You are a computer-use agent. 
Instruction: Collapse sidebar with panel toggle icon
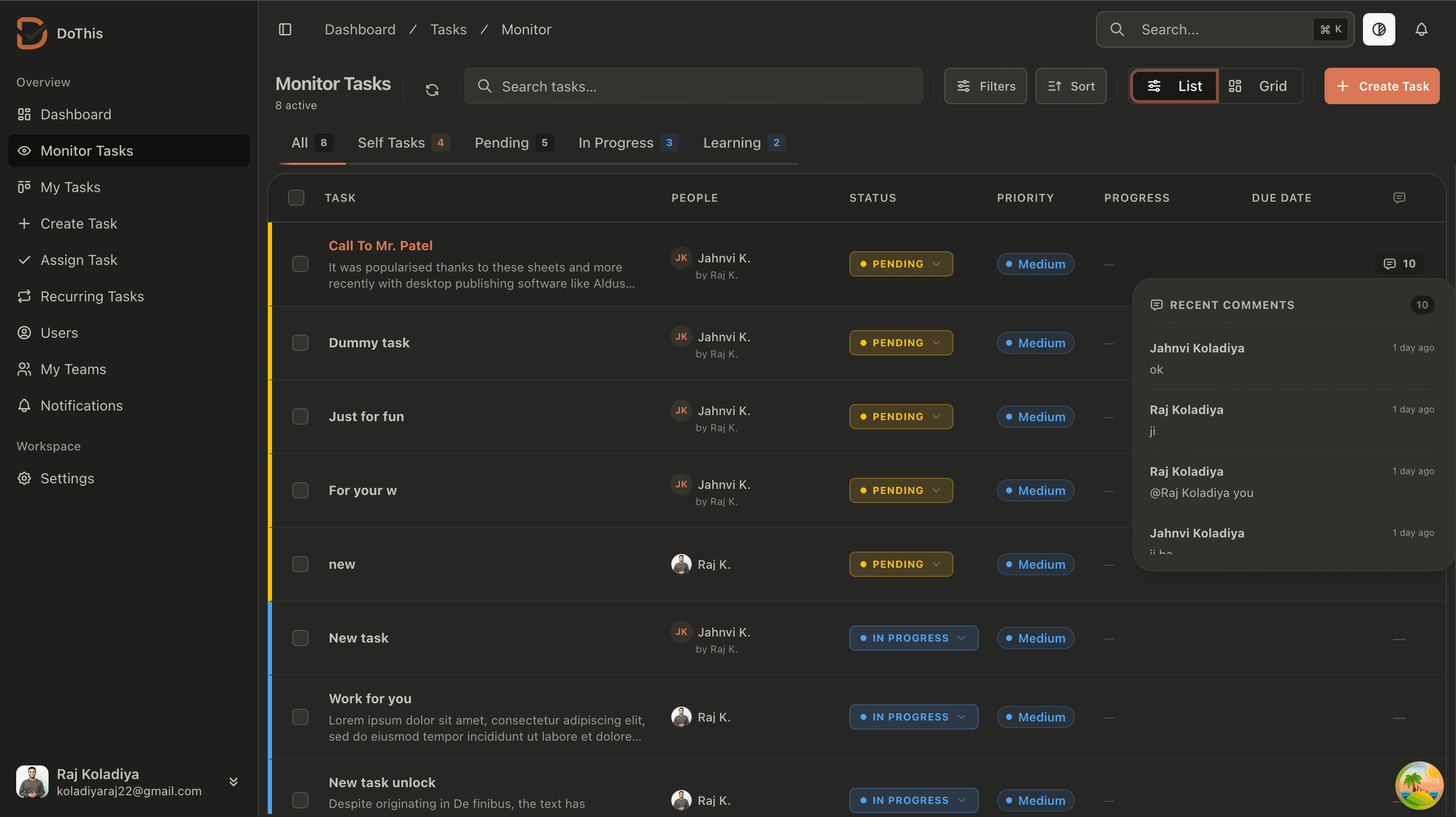tap(285, 29)
